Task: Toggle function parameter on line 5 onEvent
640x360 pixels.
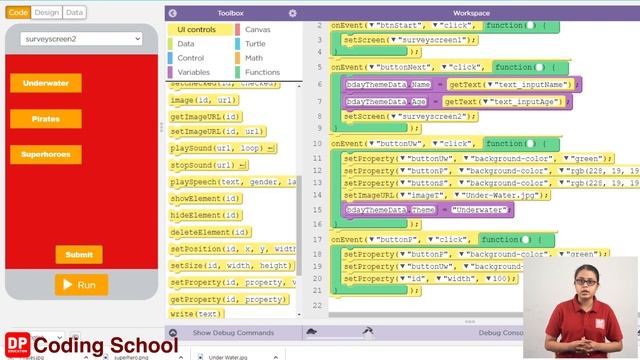Action: click(x=539, y=67)
